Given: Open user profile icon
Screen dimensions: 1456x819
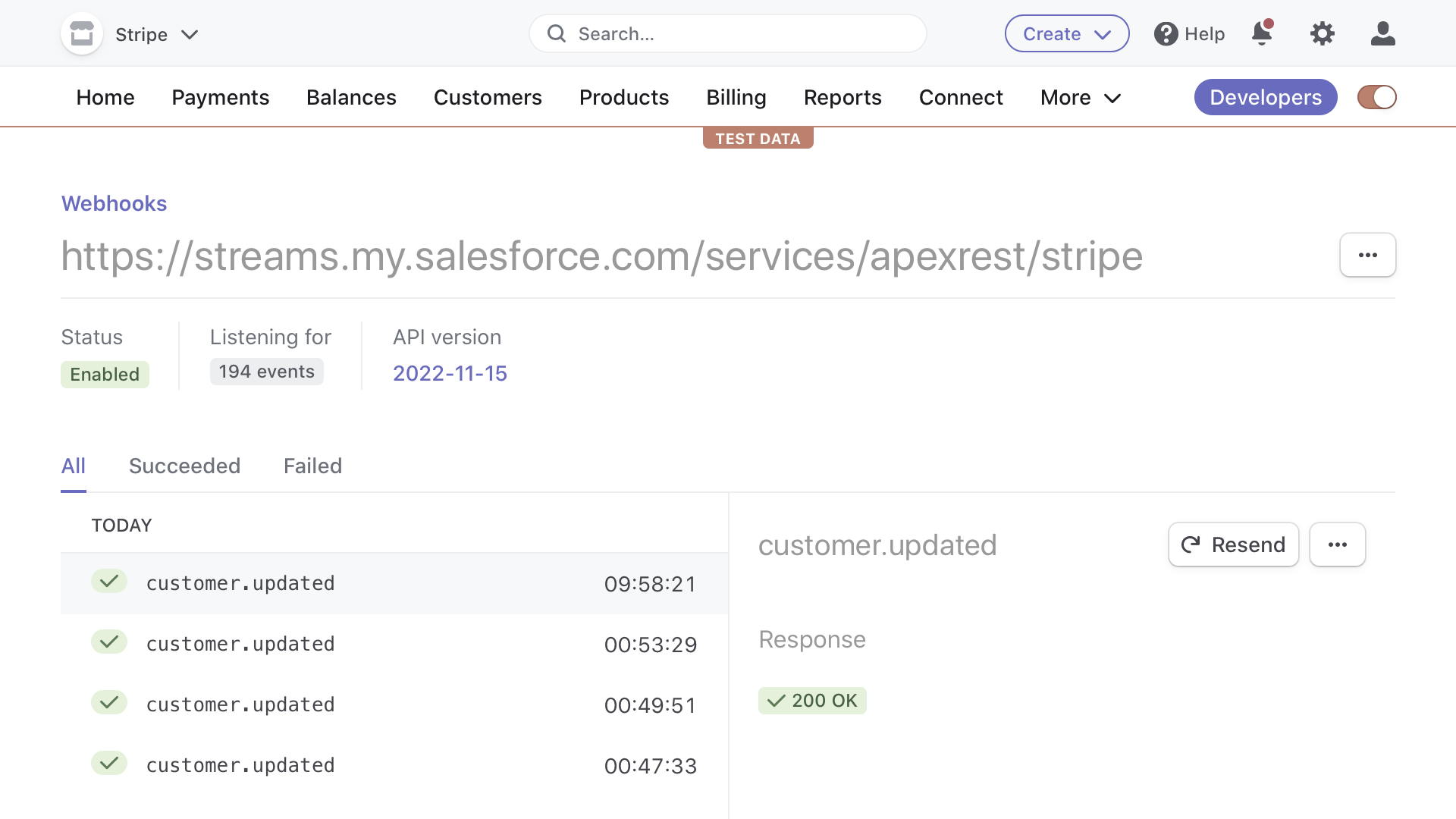Looking at the screenshot, I should [1382, 33].
